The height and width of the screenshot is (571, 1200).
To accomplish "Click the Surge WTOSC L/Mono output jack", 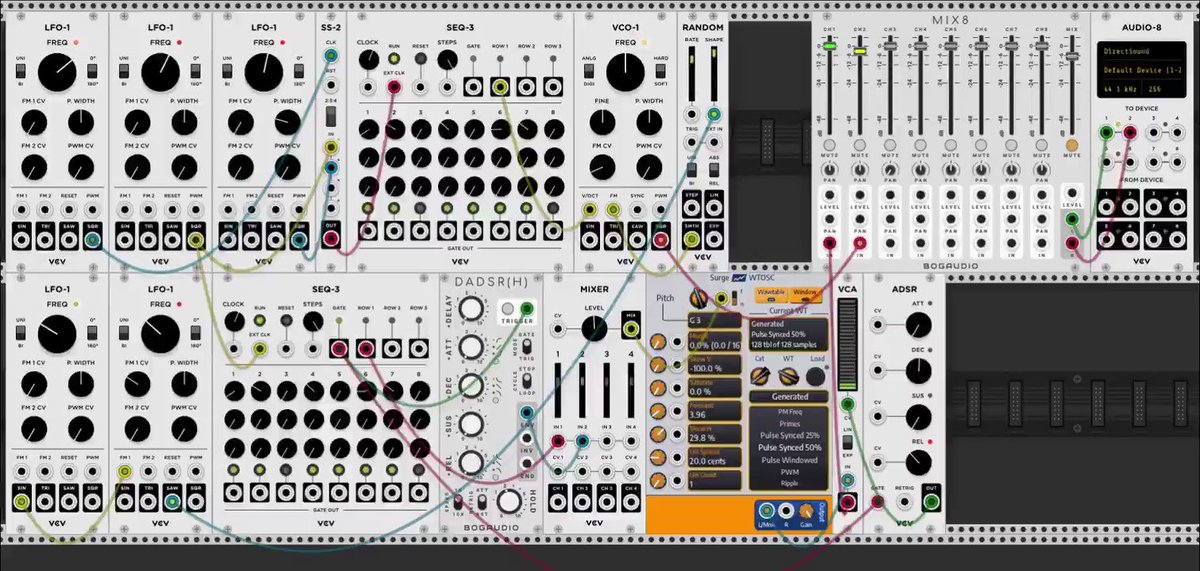I will [765, 511].
